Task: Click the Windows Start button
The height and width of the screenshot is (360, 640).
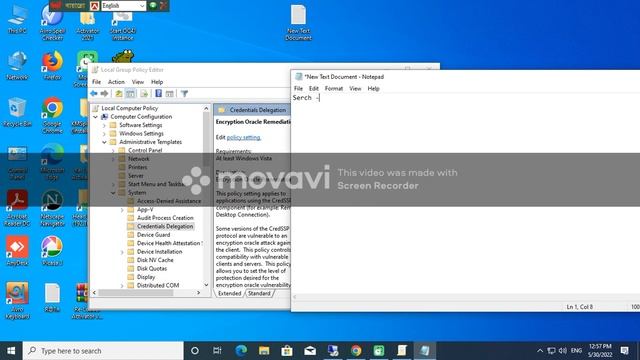Action: tap(11, 351)
